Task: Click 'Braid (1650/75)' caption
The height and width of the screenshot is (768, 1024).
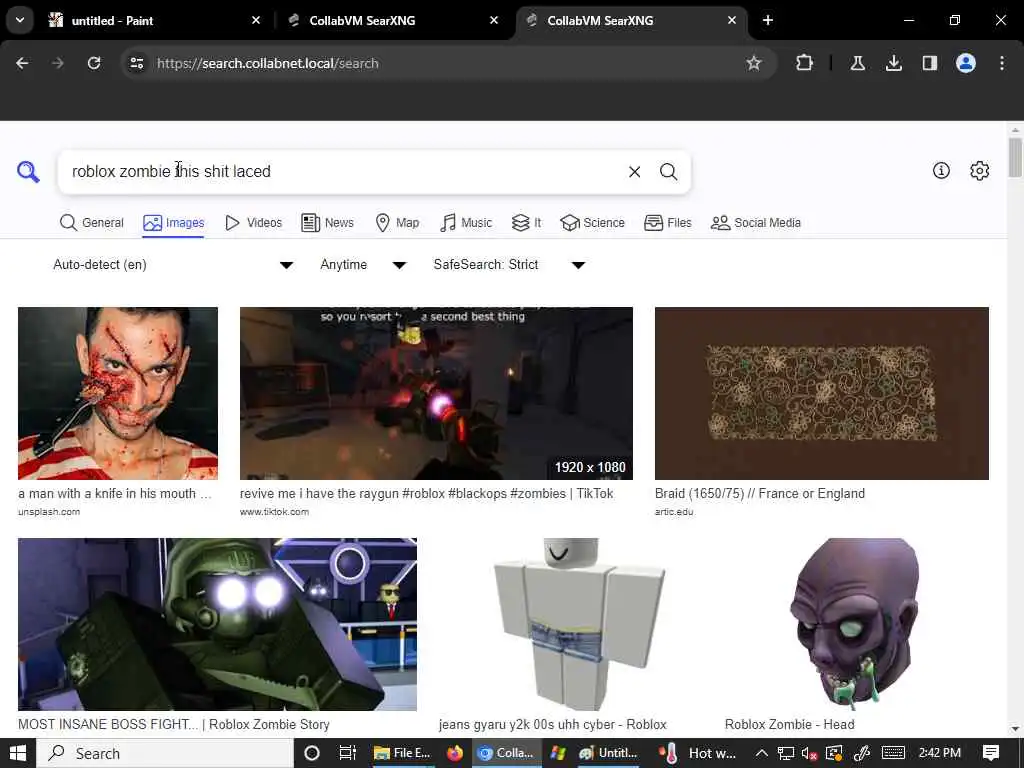Action: tap(760, 494)
